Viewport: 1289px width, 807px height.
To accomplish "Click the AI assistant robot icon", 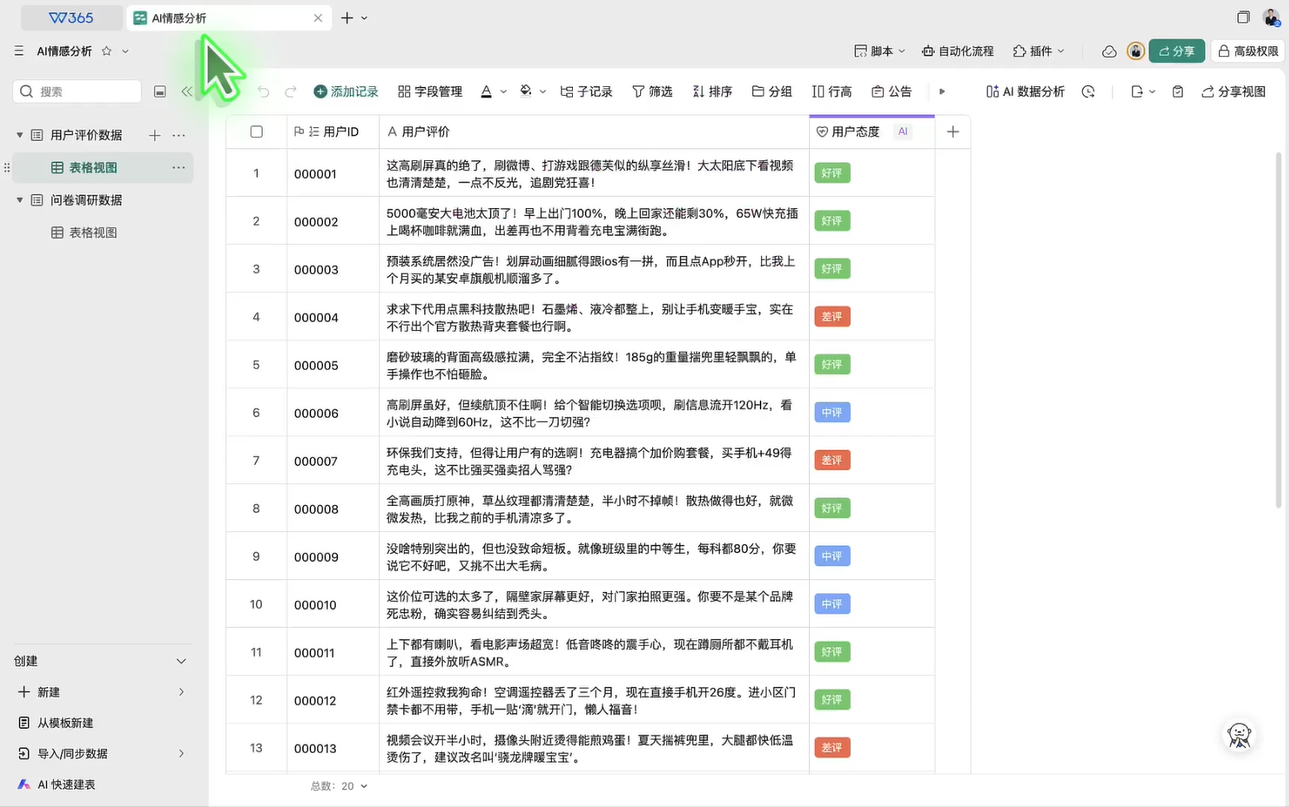I will click(x=1239, y=735).
